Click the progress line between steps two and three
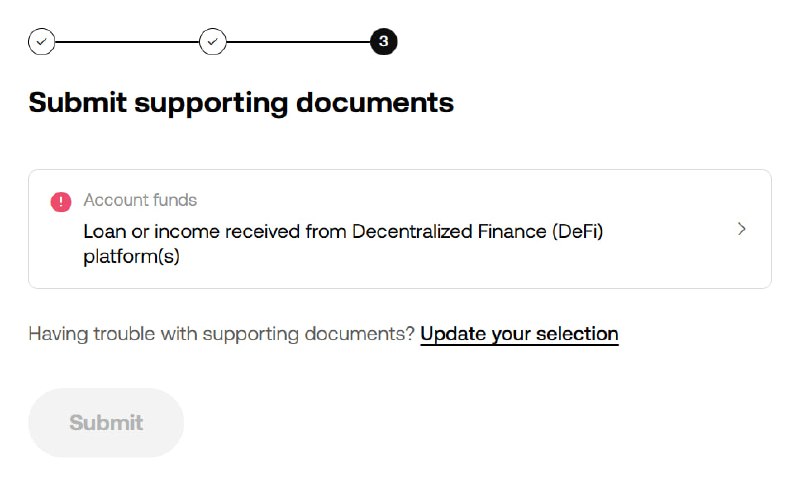This screenshot has height=479, width=800. coord(298,42)
